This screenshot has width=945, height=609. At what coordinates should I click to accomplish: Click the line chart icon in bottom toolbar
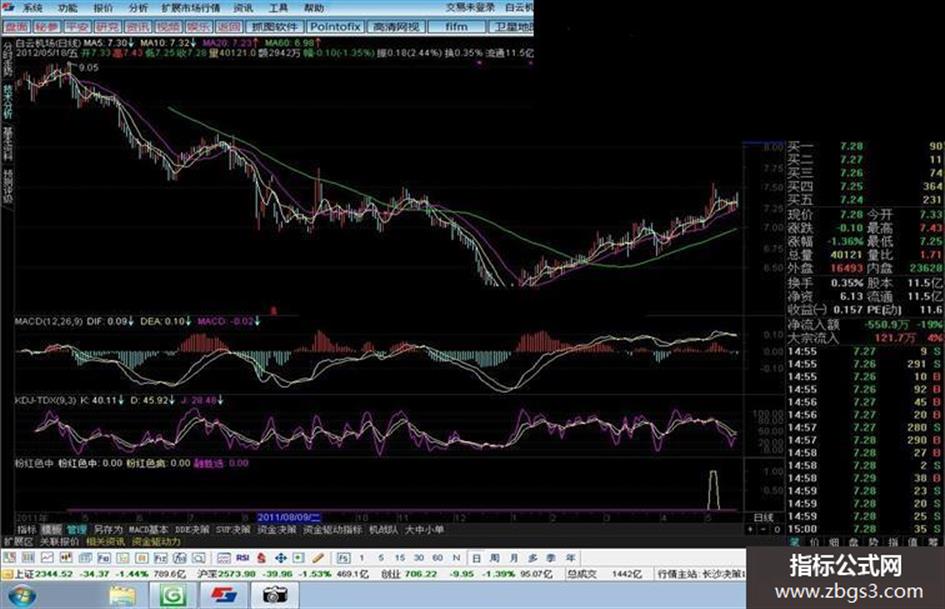pos(47,558)
